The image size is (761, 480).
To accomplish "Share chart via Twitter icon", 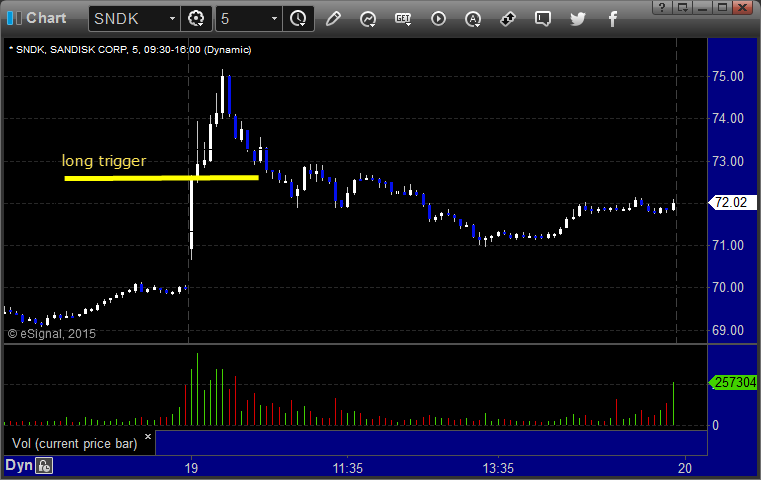I will 578,19.
